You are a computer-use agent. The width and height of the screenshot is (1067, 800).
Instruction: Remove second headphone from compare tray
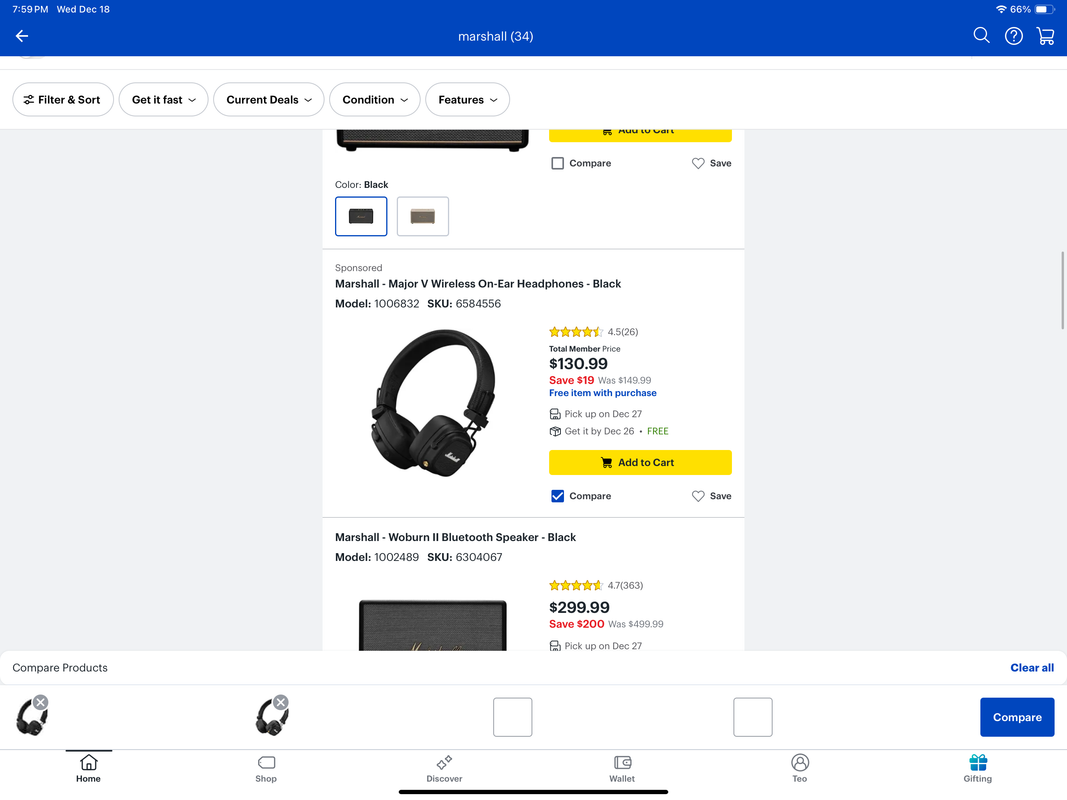point(281,703)
